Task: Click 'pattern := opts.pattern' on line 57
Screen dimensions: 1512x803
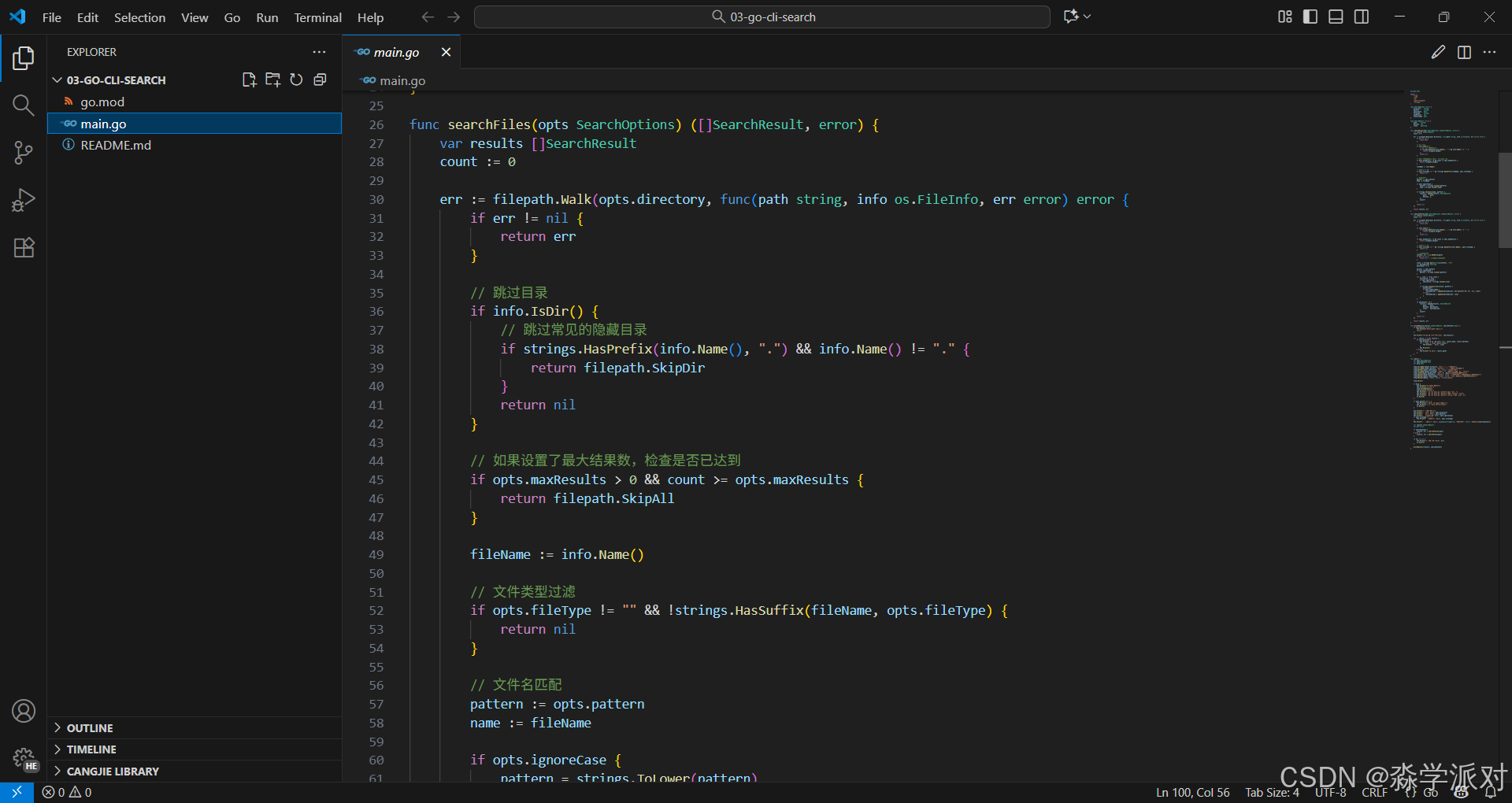Action: pyautogui.click(x=557, y=704)
